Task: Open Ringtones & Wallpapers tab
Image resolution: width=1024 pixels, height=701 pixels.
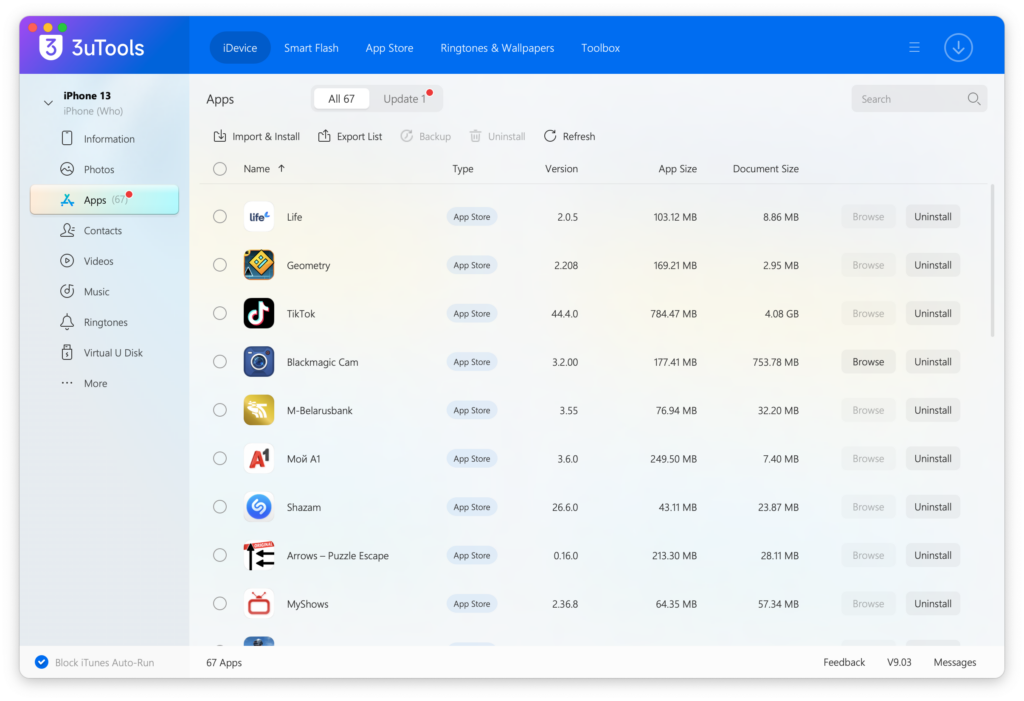Action: 497,48
